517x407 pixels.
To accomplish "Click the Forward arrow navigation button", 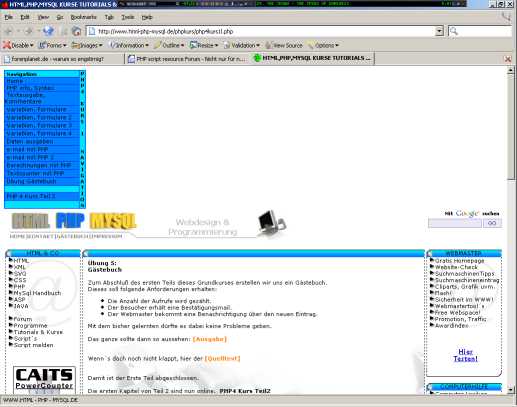I will pyautogui.click(x=29, y=32).
